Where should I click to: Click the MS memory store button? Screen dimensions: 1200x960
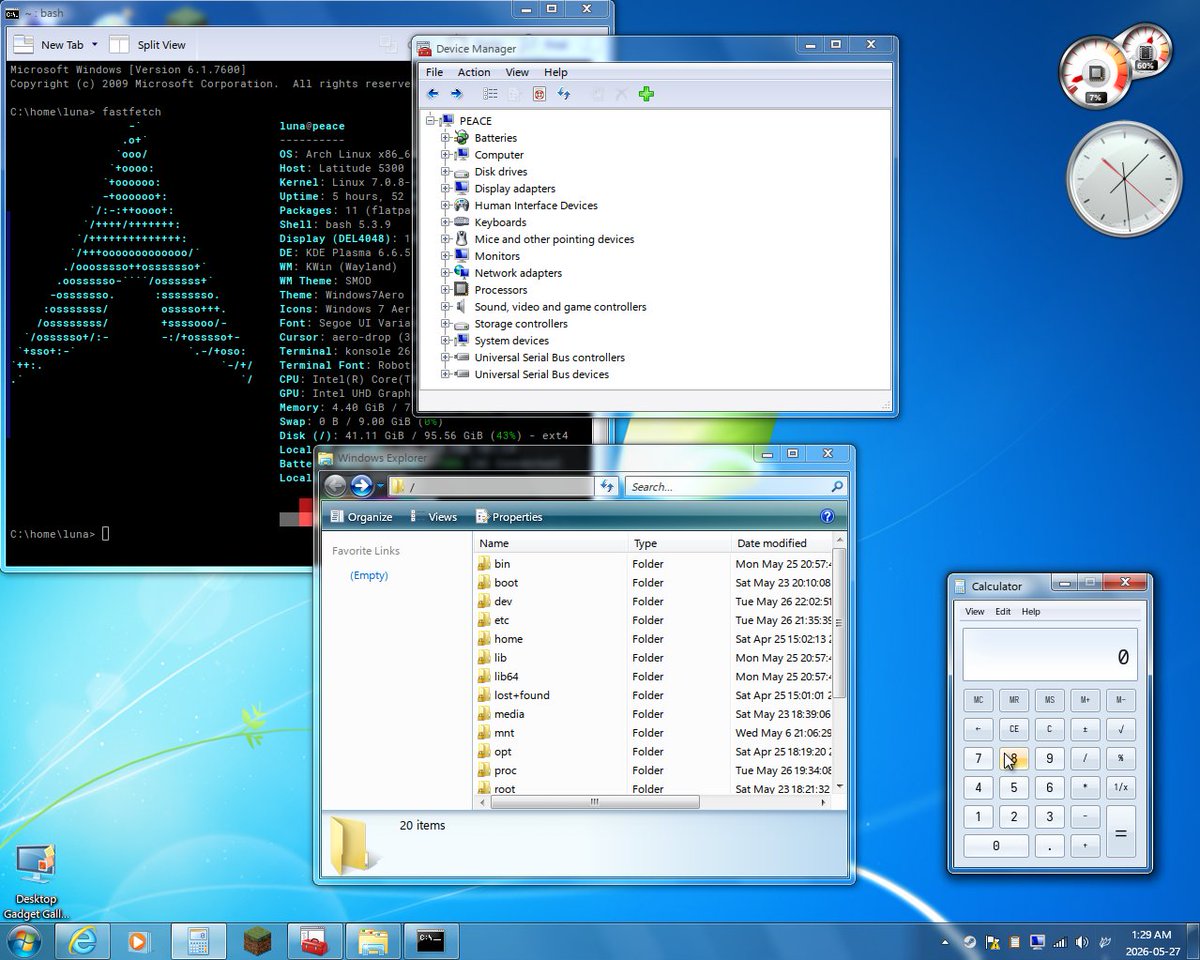(x=1049, y=700)
